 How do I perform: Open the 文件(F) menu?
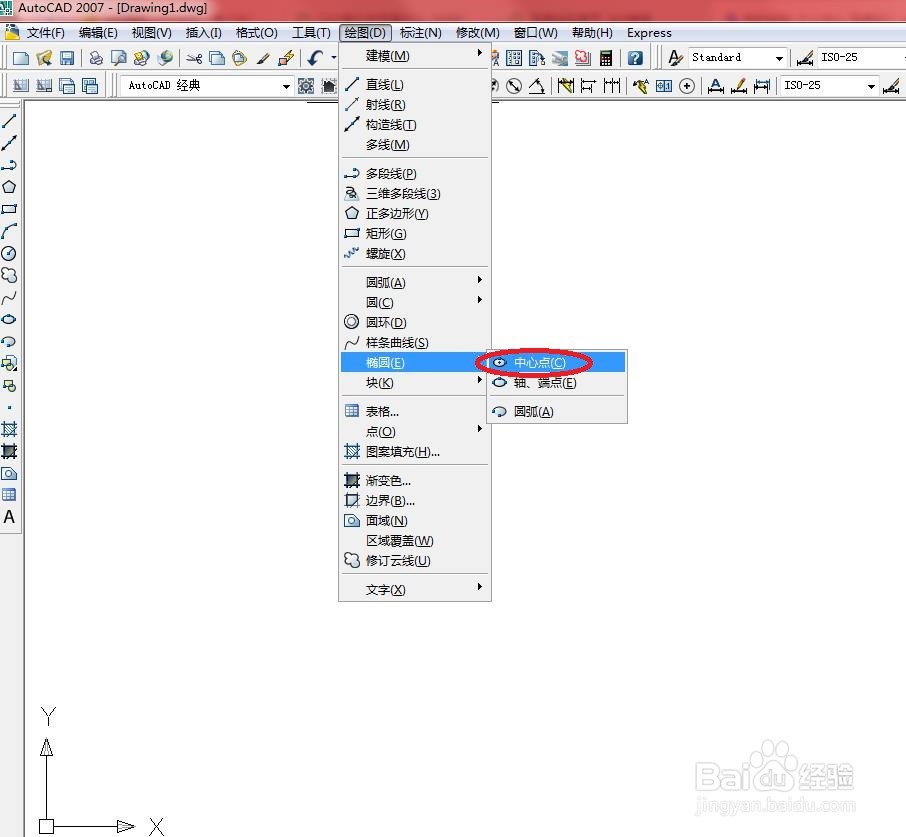click(x=46, y=33)
